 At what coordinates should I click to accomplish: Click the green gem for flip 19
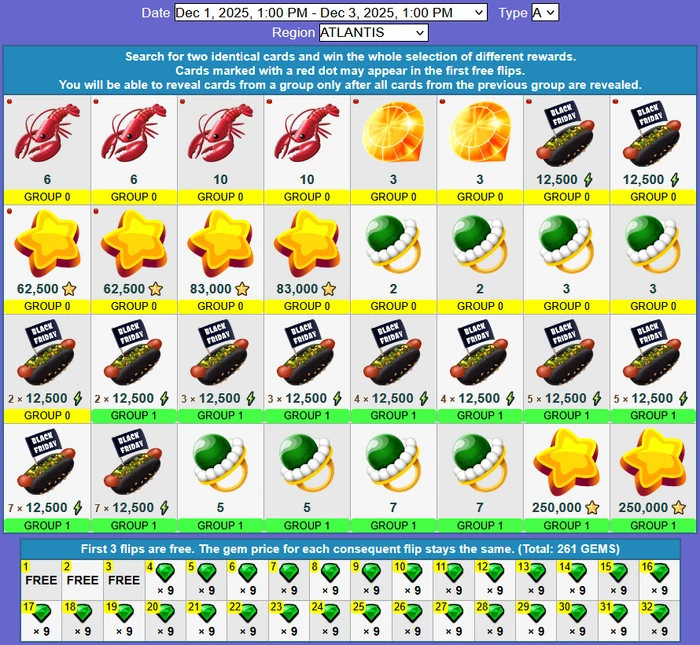click(x=124, y=613)
